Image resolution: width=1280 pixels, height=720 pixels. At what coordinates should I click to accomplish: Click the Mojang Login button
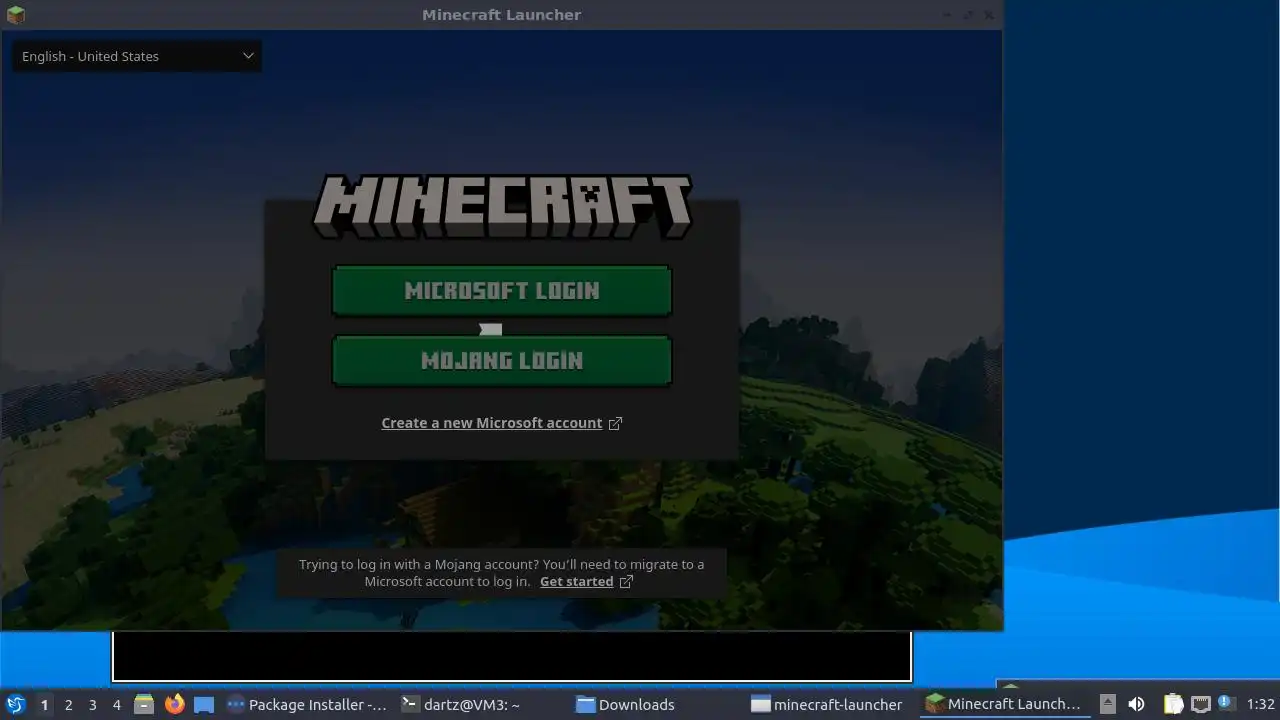[501, 361]
